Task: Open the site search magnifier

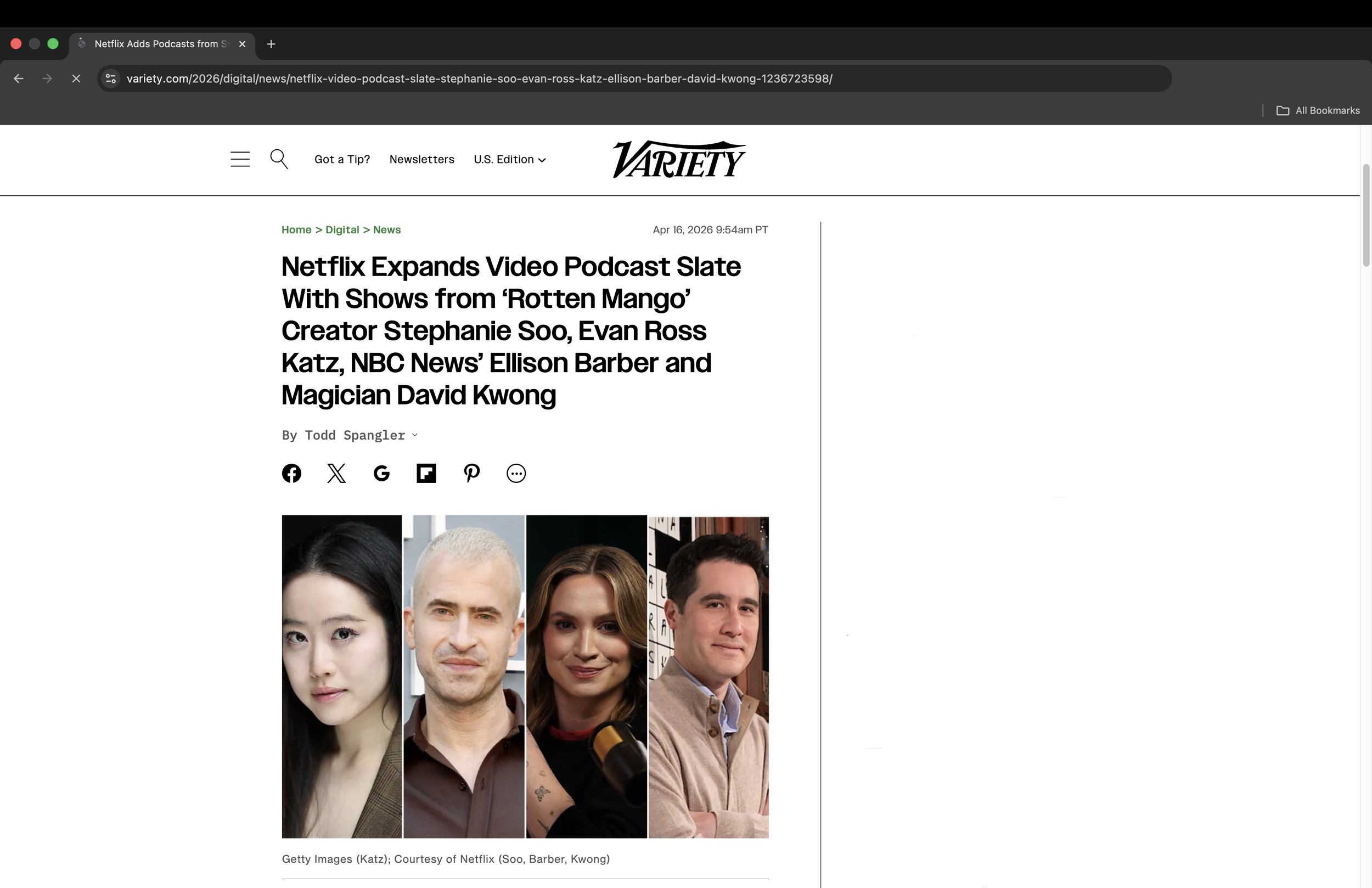Action: pos(279,159)
